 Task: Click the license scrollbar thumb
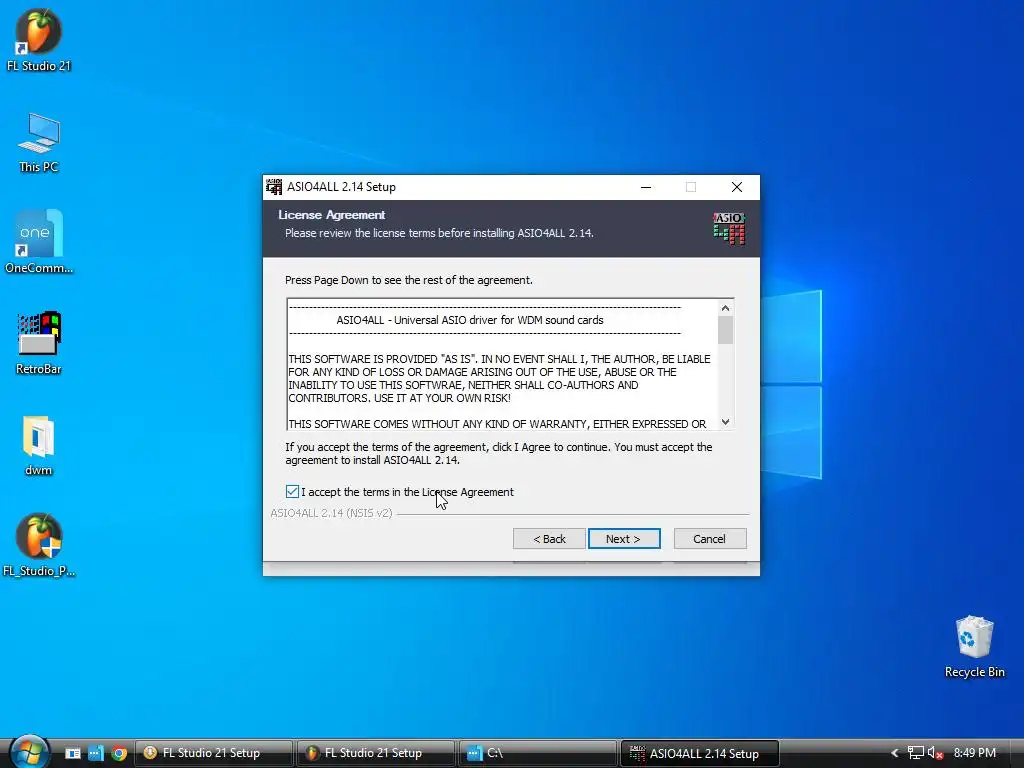[x=725, y=330]
